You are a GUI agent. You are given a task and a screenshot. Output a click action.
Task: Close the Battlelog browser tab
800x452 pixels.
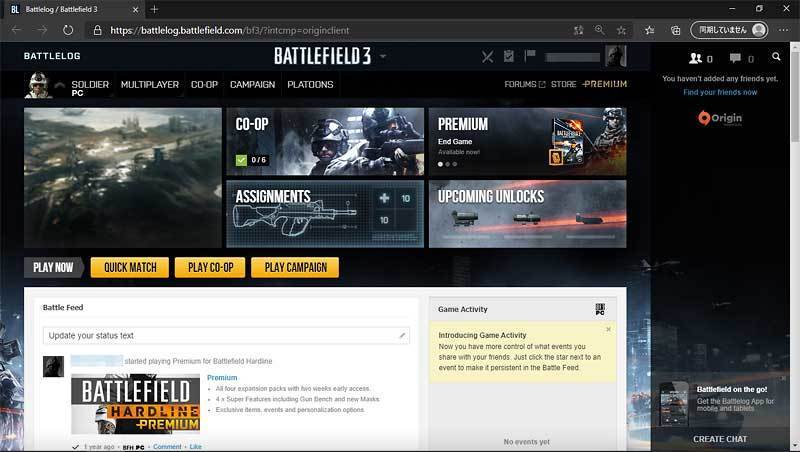[x=135, y=9]
